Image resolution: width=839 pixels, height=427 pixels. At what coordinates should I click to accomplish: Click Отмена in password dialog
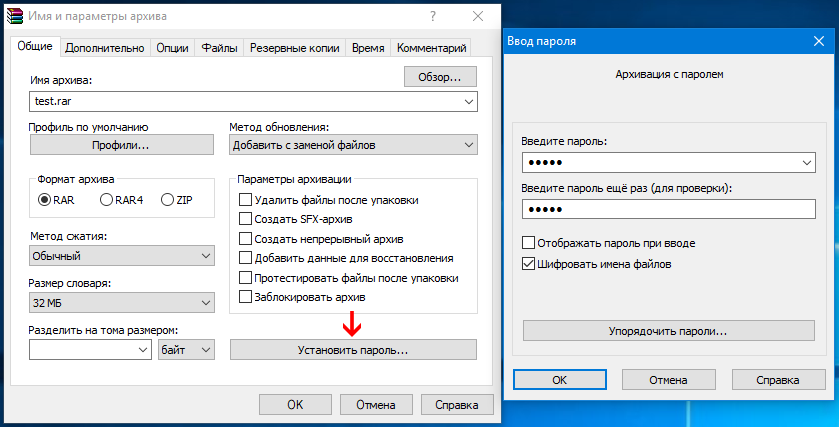pos(668,380)
